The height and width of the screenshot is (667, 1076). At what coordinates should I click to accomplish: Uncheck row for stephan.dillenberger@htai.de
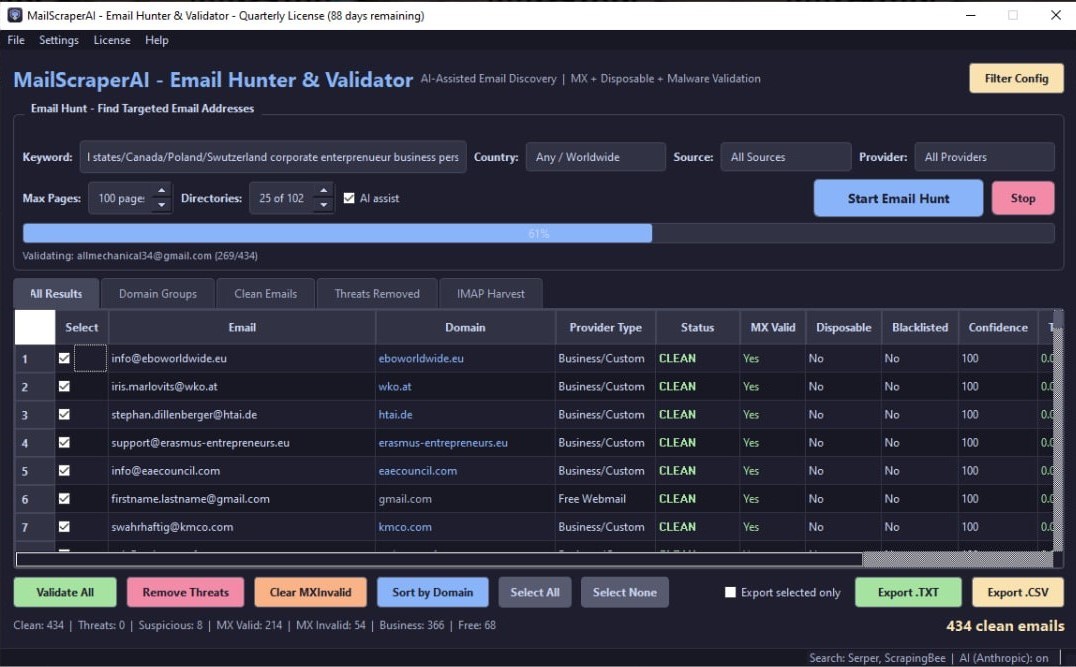coord(64,414)
